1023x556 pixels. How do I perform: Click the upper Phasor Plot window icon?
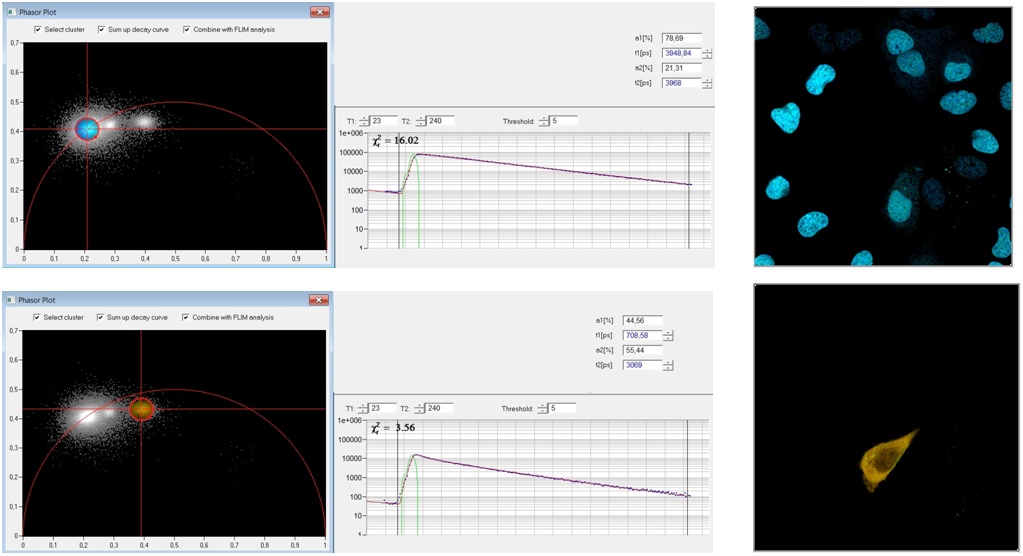(x=10, y=12)
